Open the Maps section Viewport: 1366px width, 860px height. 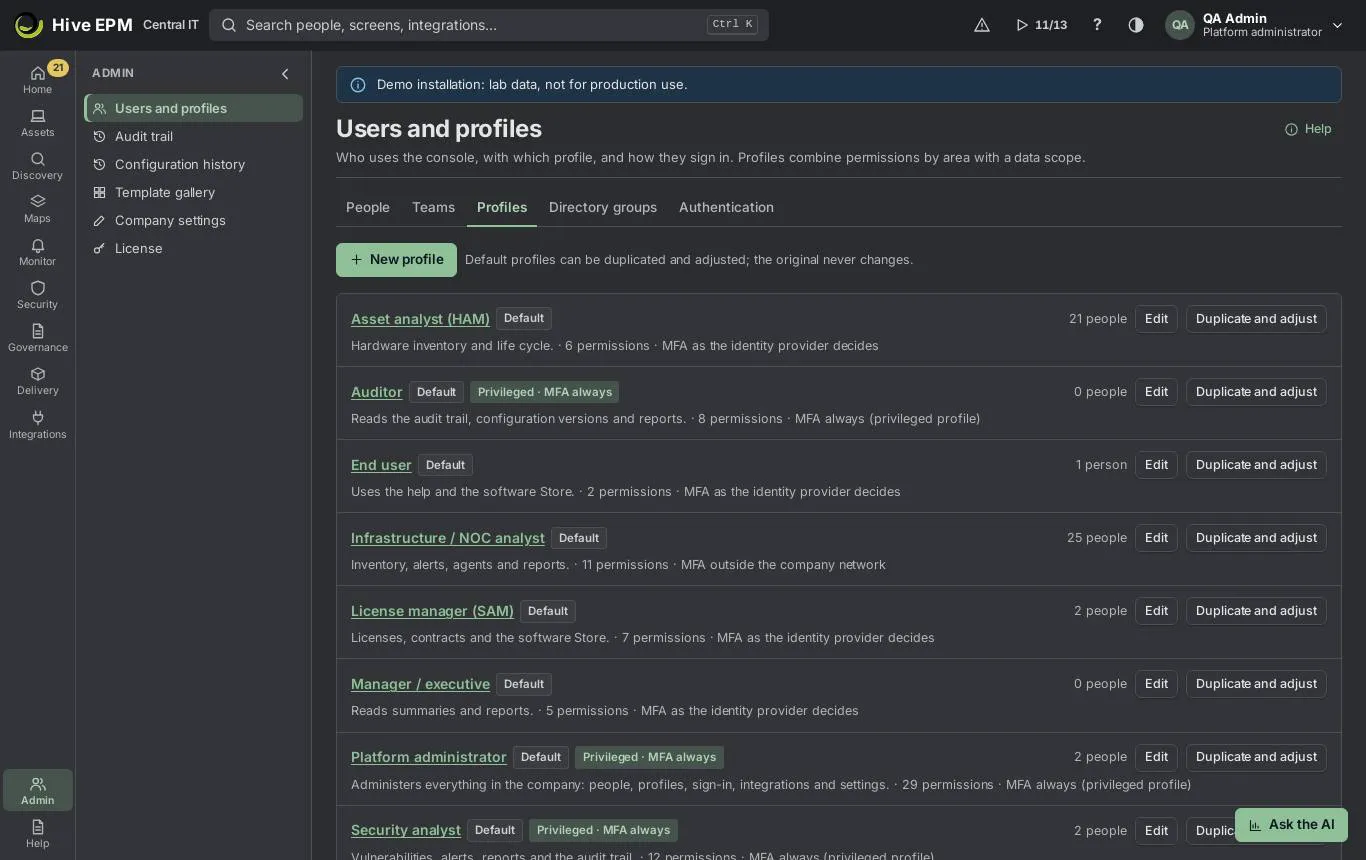point(37,209)
